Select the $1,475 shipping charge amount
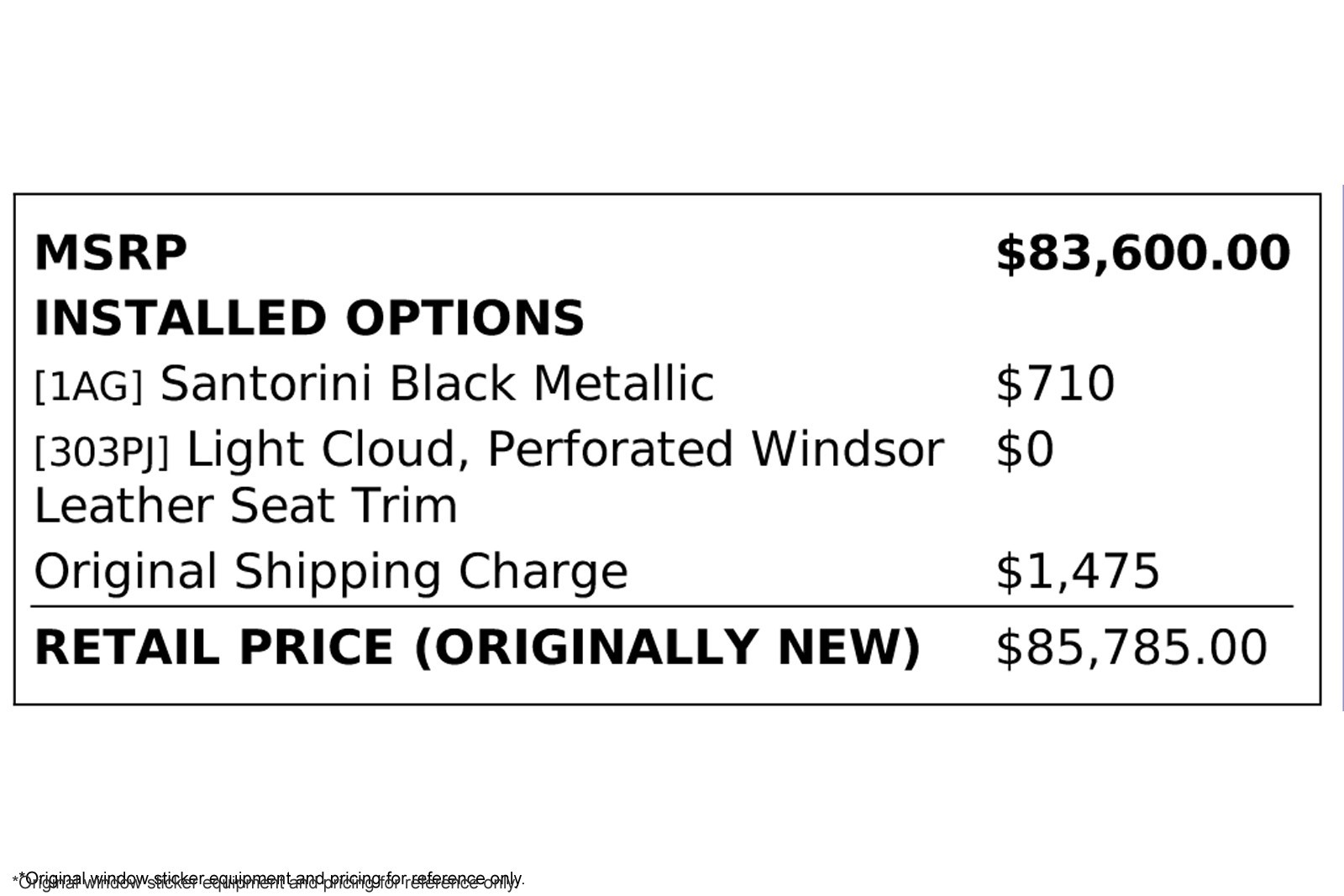 (x=1077, y=572)
